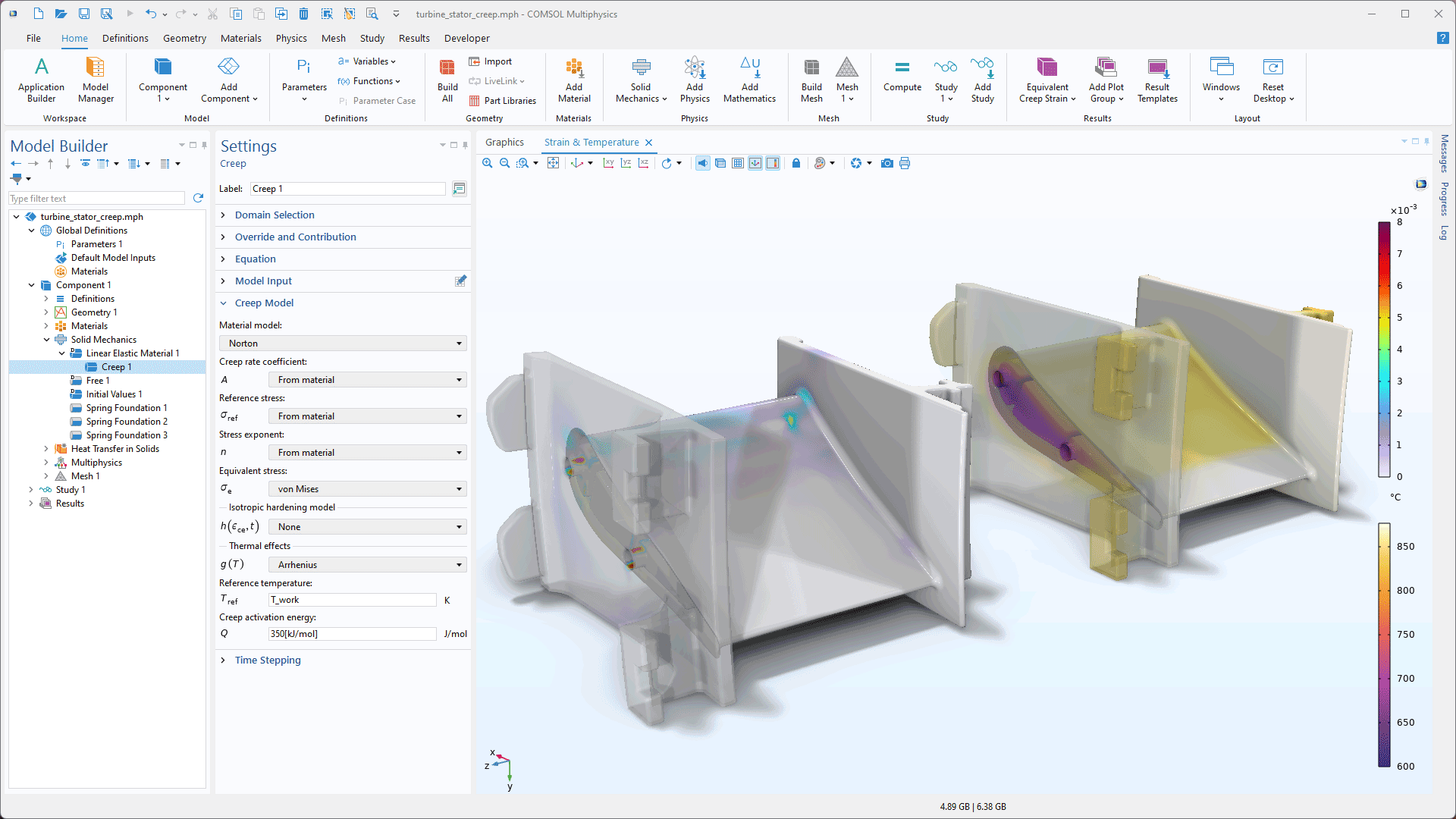Switch to the xz view
This screenshot has height=819, width=1456.
[643, 163]
